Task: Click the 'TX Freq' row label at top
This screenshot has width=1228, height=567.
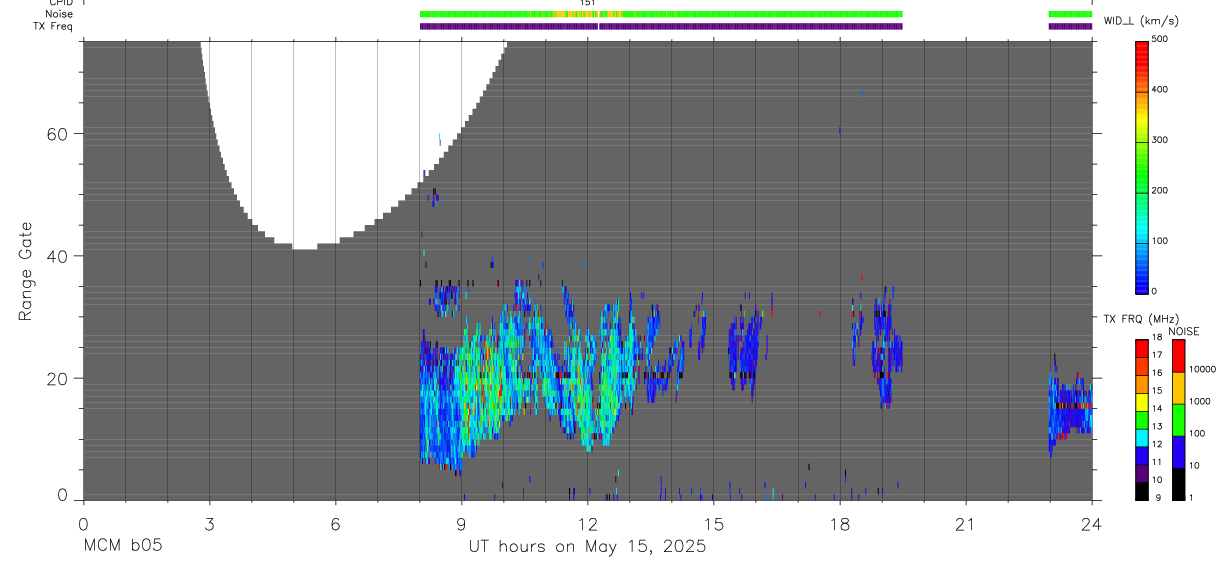Action: coord(53,26)
